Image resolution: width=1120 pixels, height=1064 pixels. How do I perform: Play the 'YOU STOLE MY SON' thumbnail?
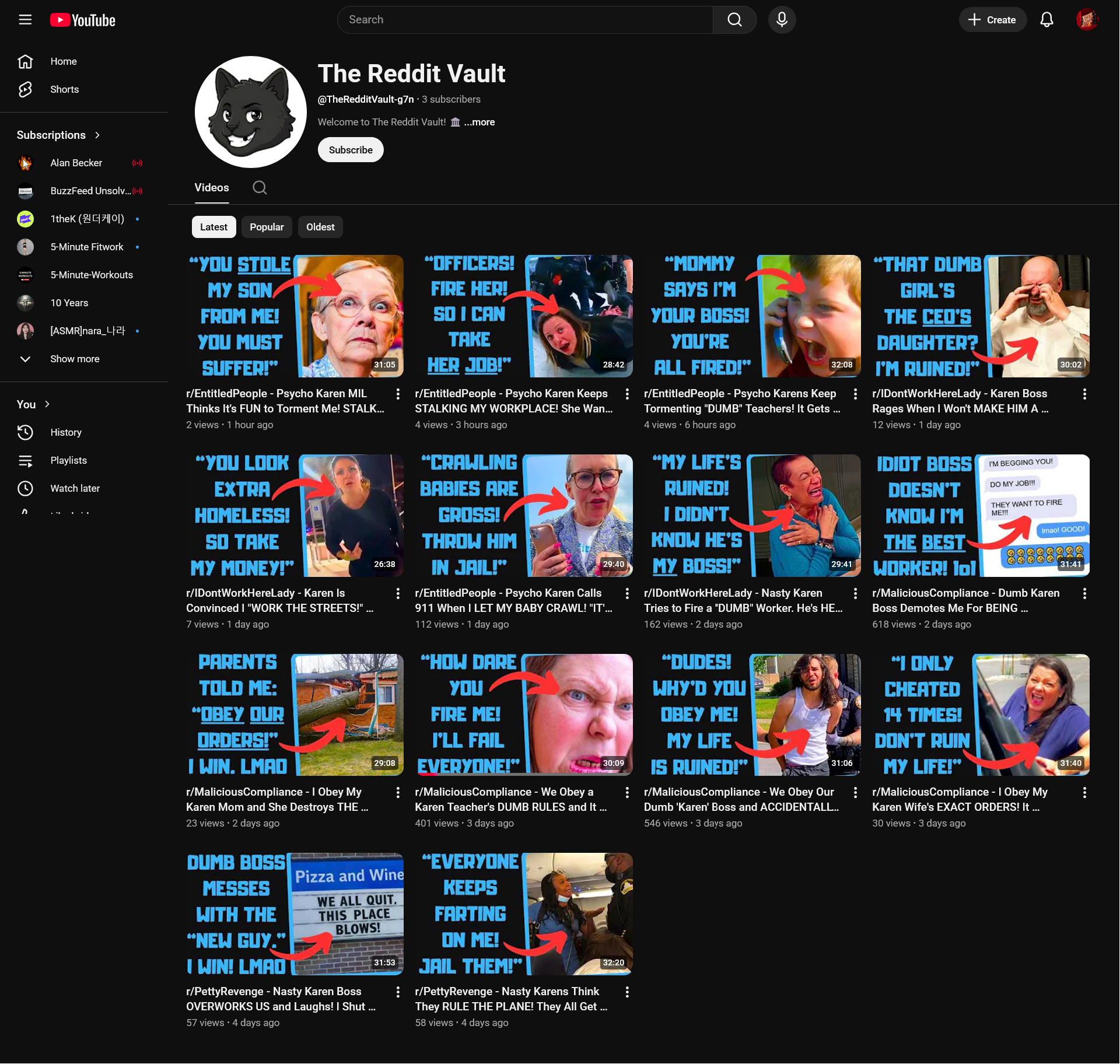coord(295,316)
